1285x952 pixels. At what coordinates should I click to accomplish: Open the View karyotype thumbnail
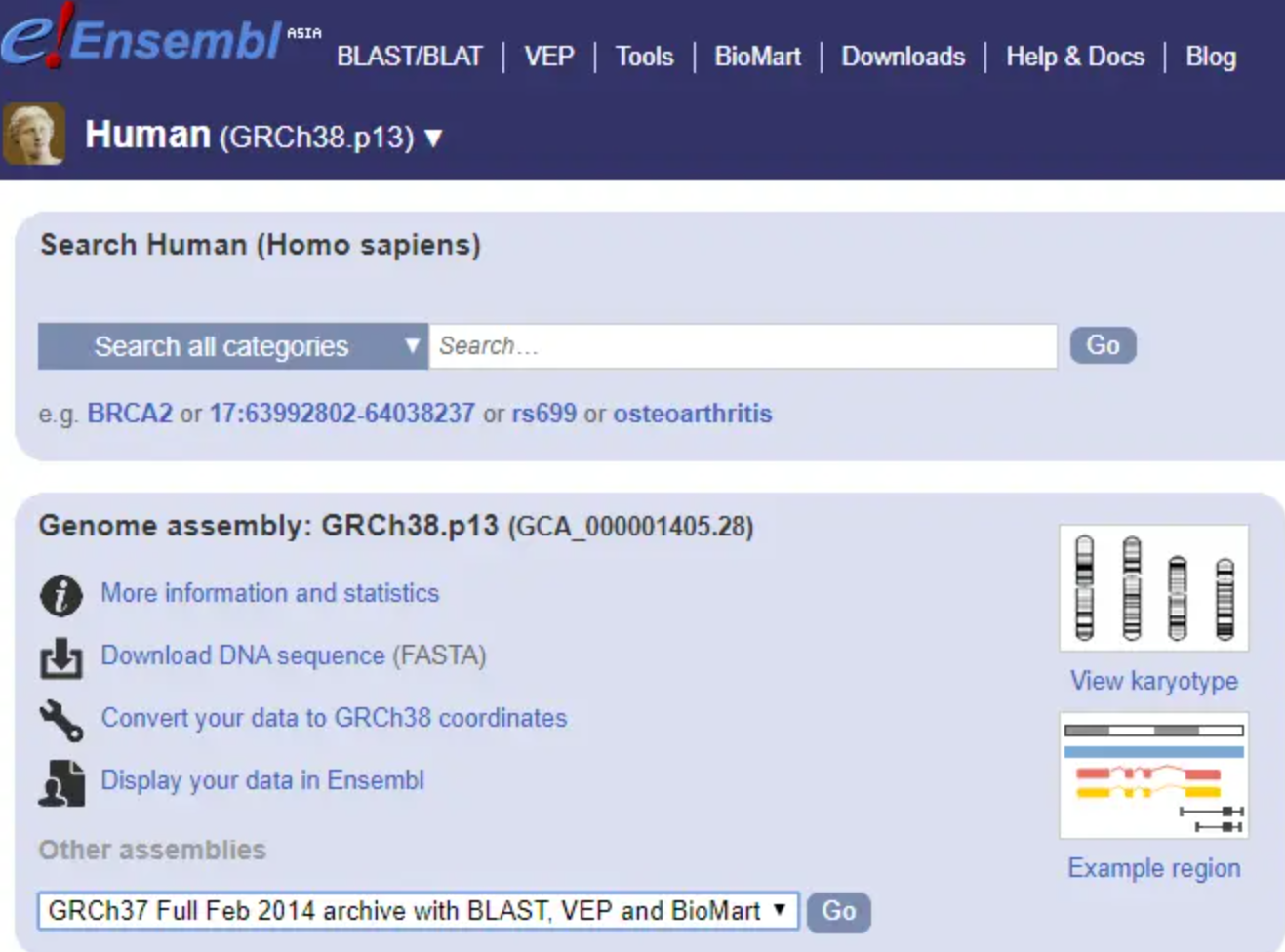[x=1153, y=589]
